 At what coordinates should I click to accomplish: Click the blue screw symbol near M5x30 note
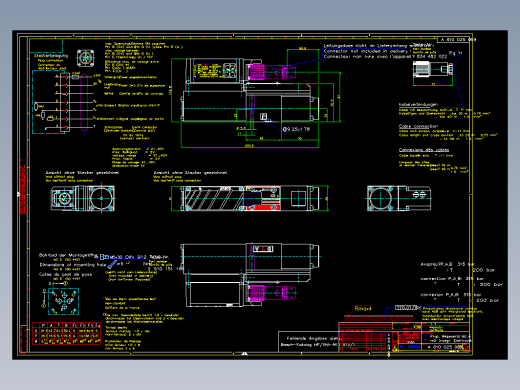pos(112,265)
